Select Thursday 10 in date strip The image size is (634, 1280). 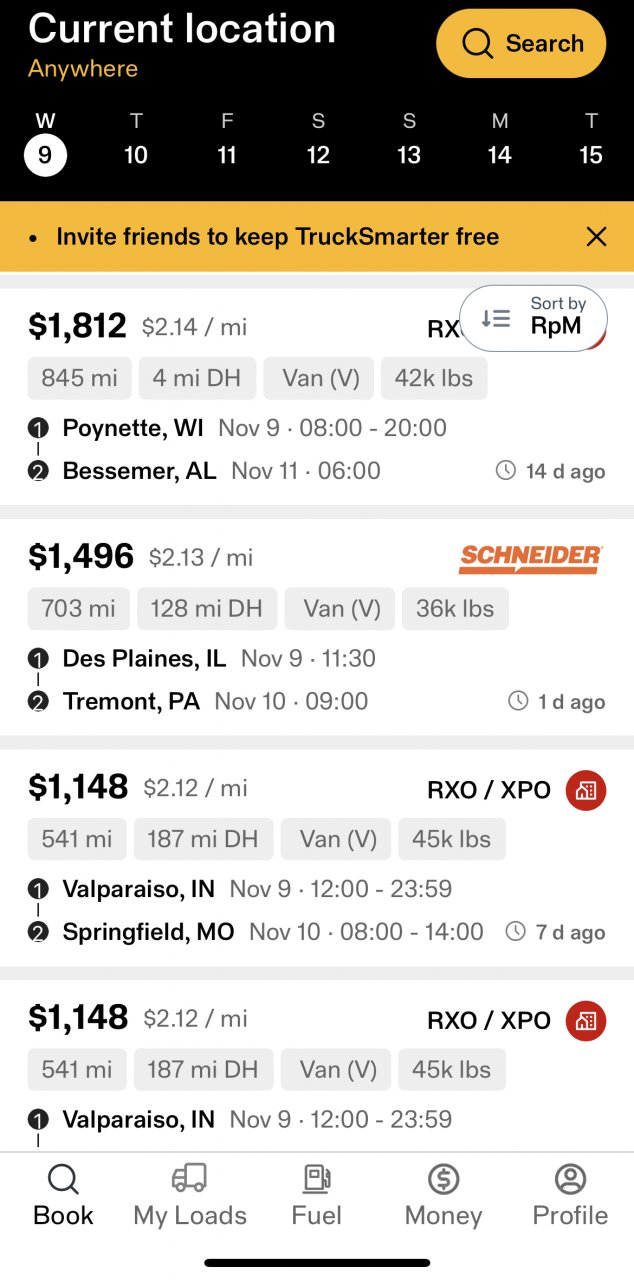point(136,143)
